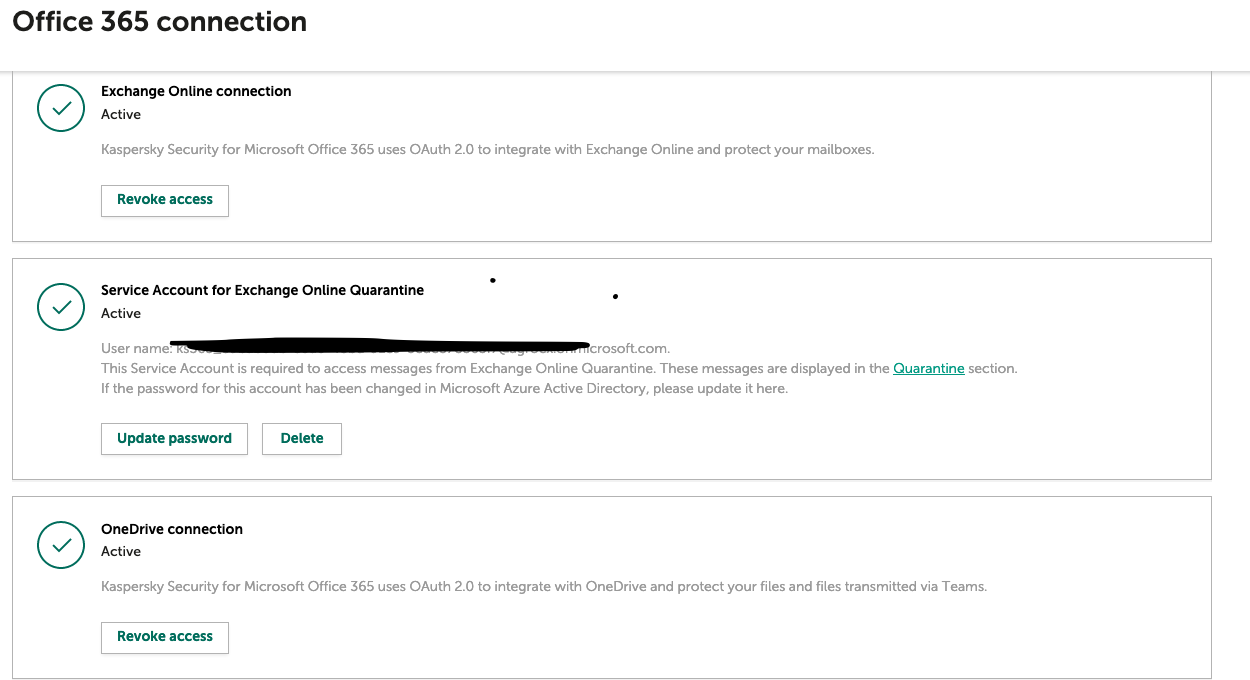Click the Exchange Online OAuth 2.0 description text
Image resolution: width=1250 pixels, height=680 pixels.
pos(488,150)
